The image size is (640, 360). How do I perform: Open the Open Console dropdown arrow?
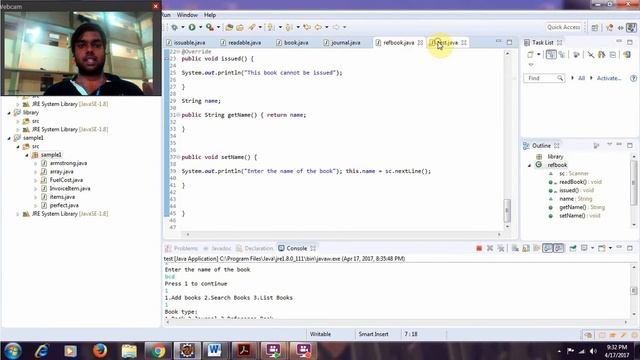[610, 248]
